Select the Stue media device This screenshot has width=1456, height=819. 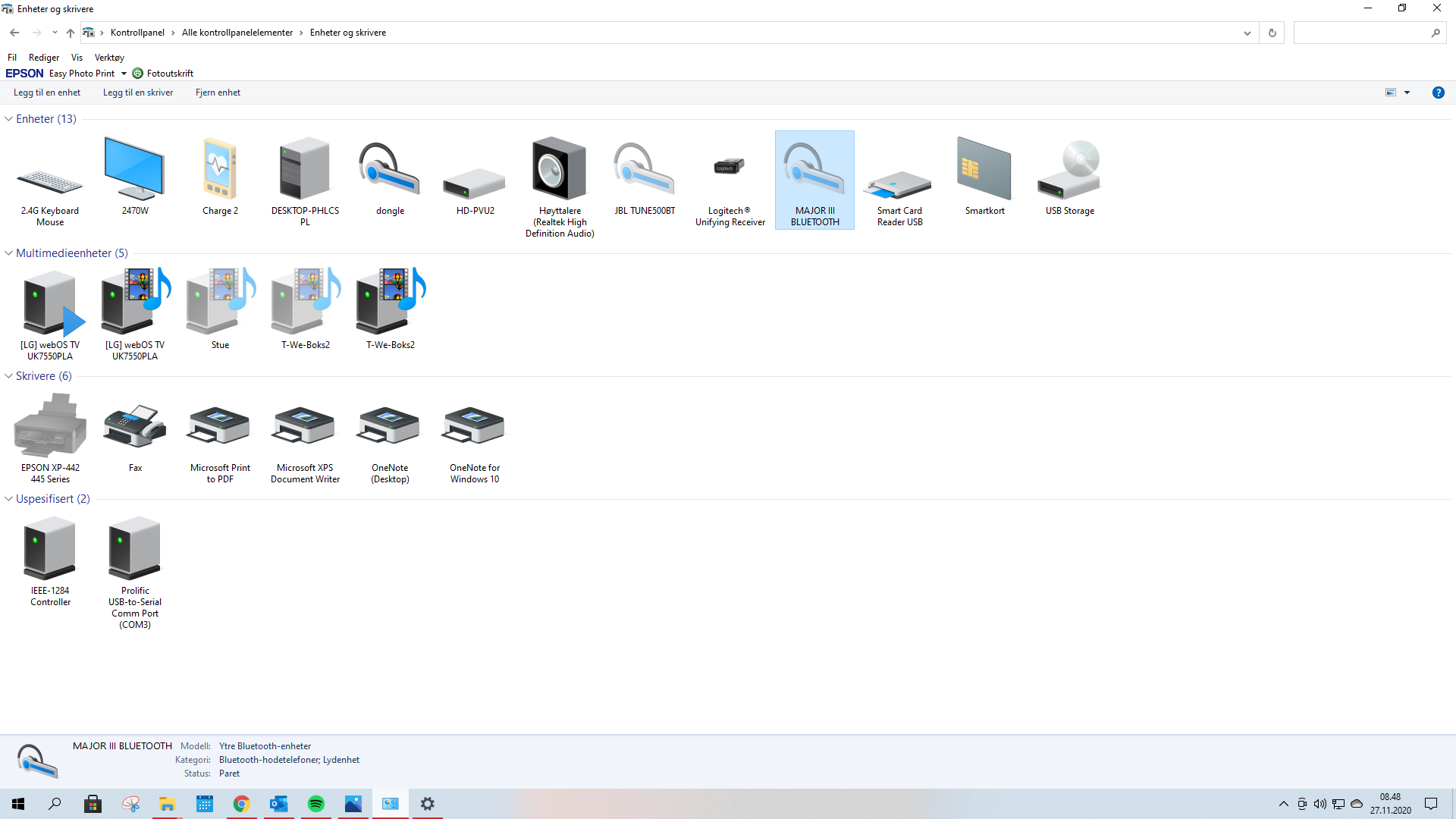[x=220, y=309]
